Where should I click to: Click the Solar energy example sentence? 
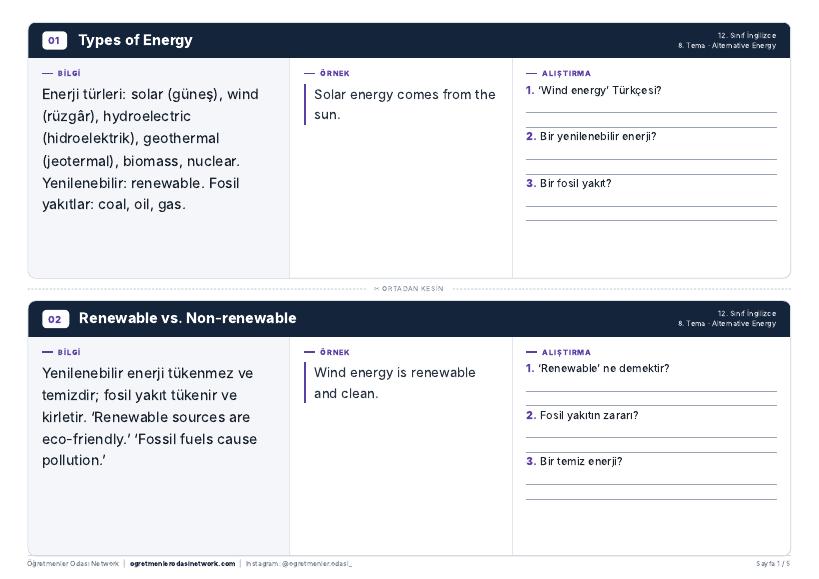click(404, 104)
